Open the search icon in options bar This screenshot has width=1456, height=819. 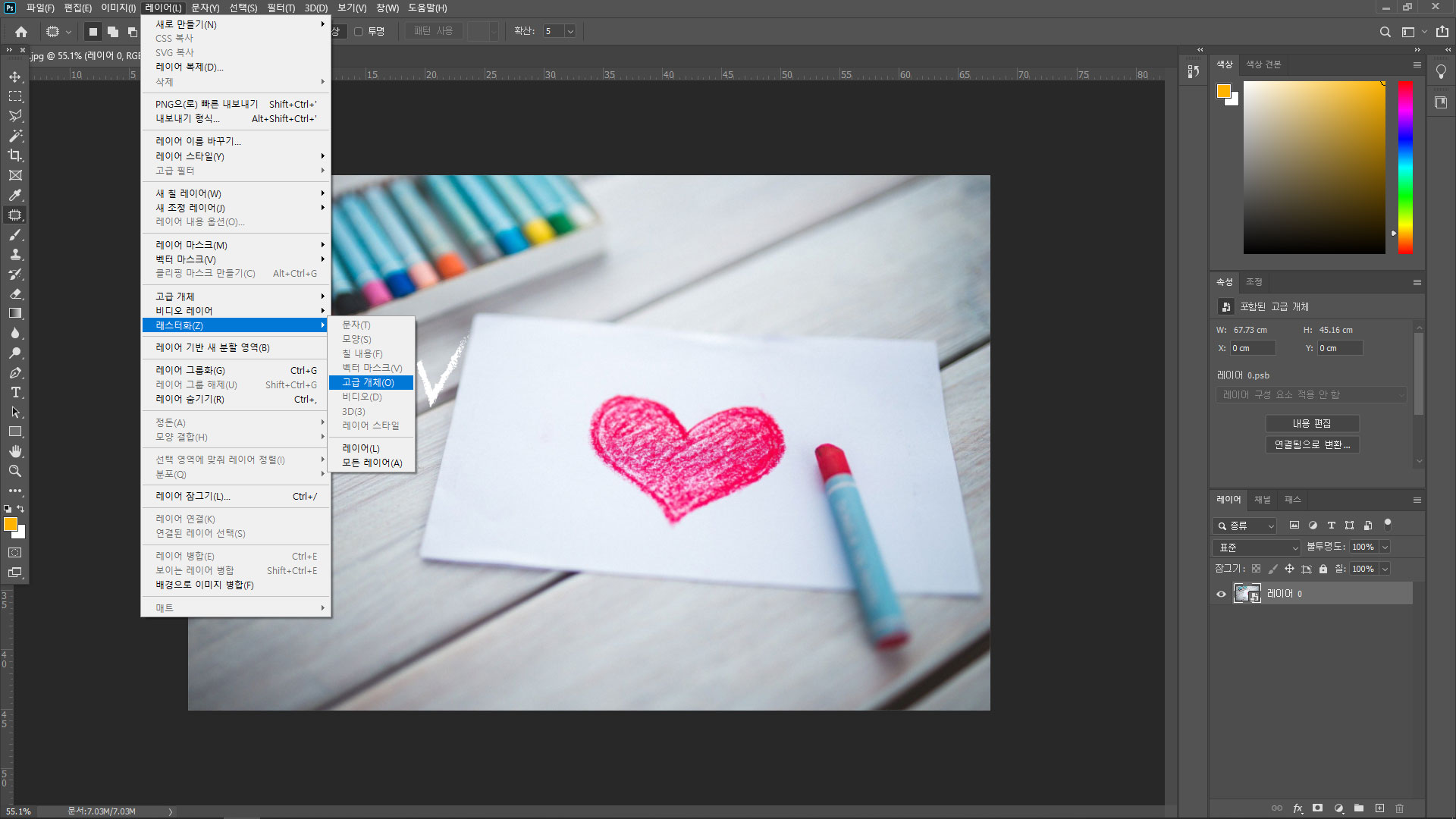pos(1385,32)
